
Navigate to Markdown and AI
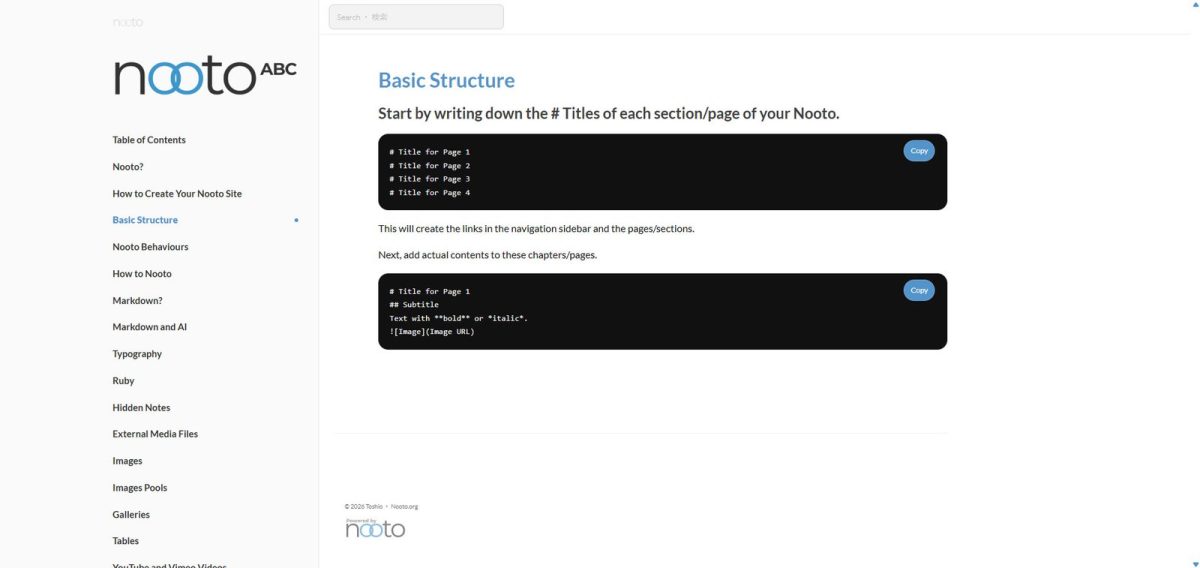[x=150, y=327]
